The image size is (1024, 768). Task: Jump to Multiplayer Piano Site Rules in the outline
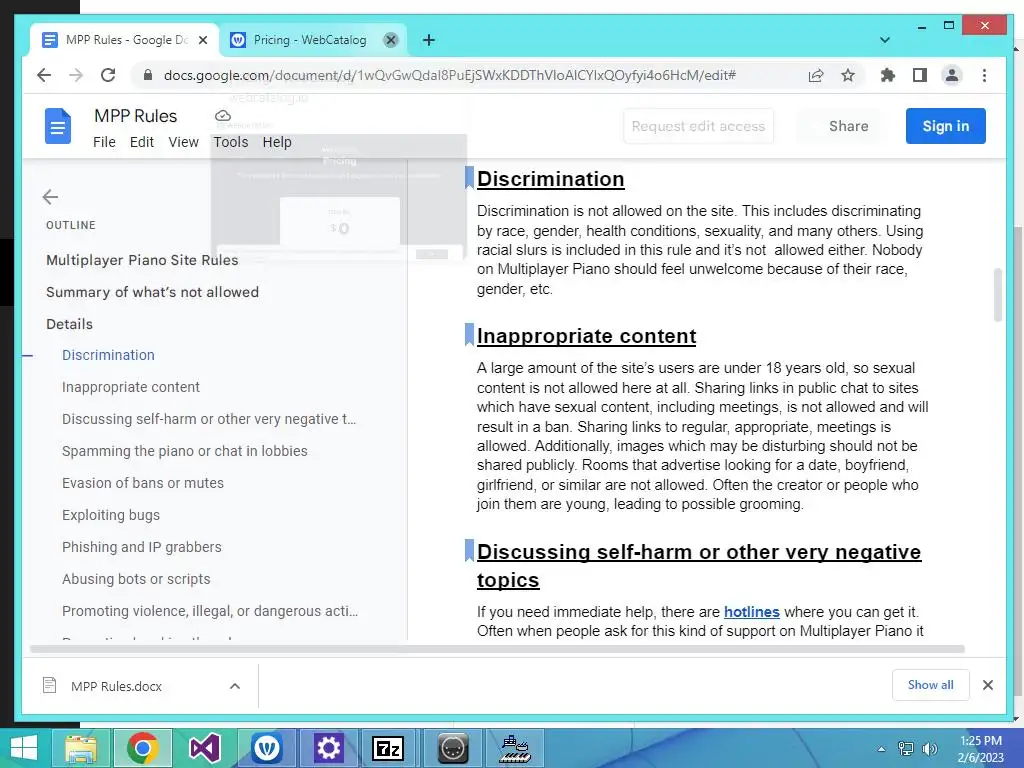pyautogui.click(x=142, y=260)
